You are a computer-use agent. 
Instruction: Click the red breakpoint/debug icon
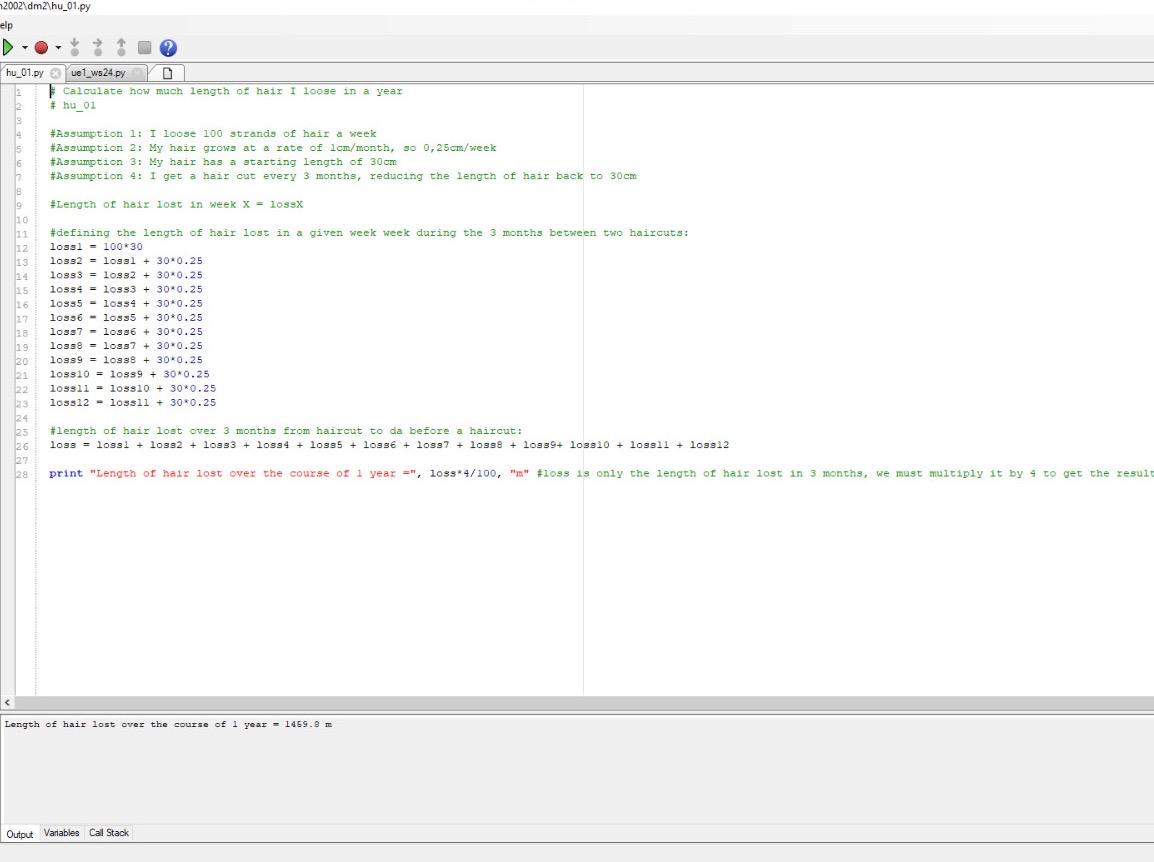point(41,47)
